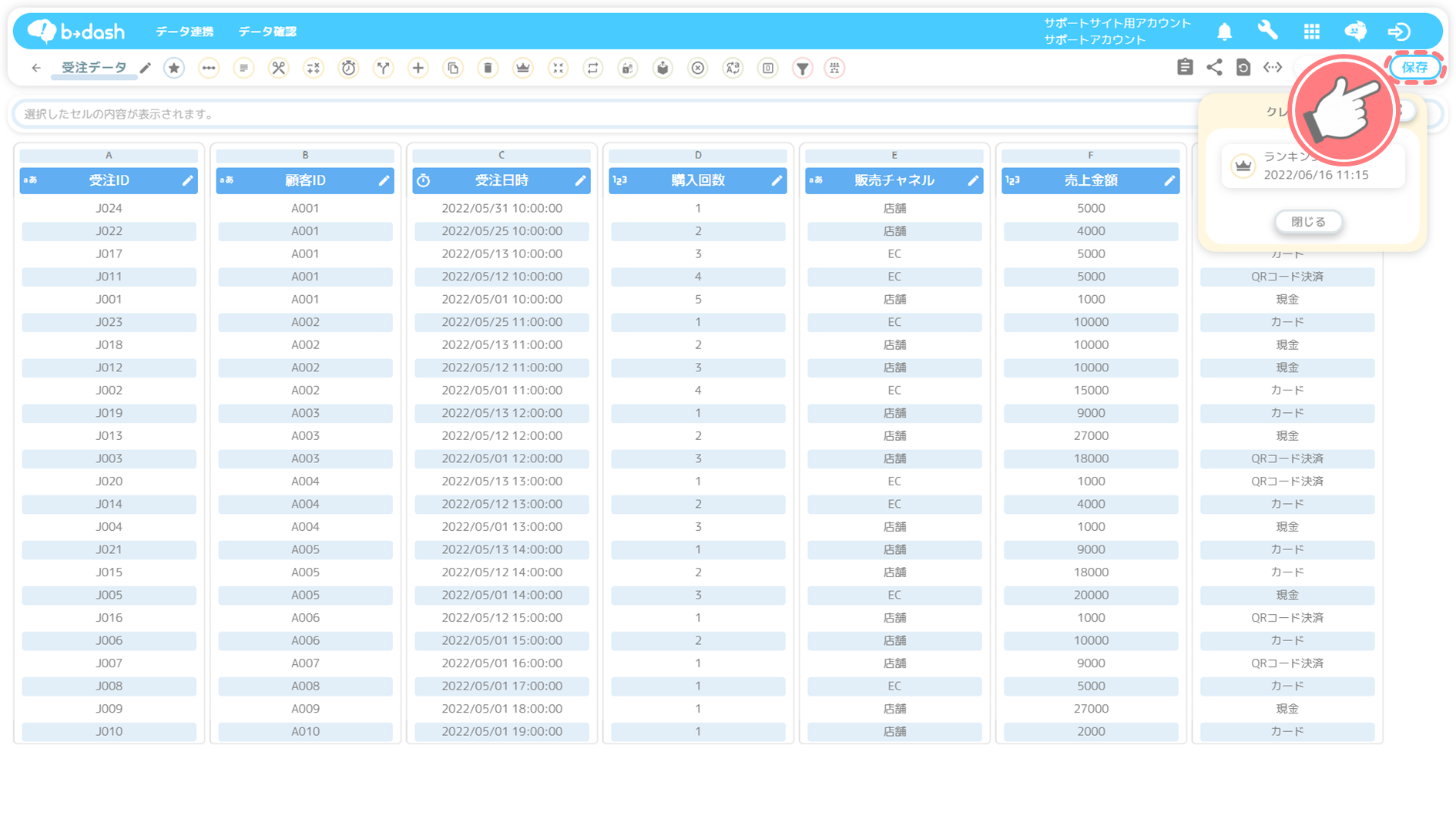Click the brain assistant icon

click(1355, 31)
